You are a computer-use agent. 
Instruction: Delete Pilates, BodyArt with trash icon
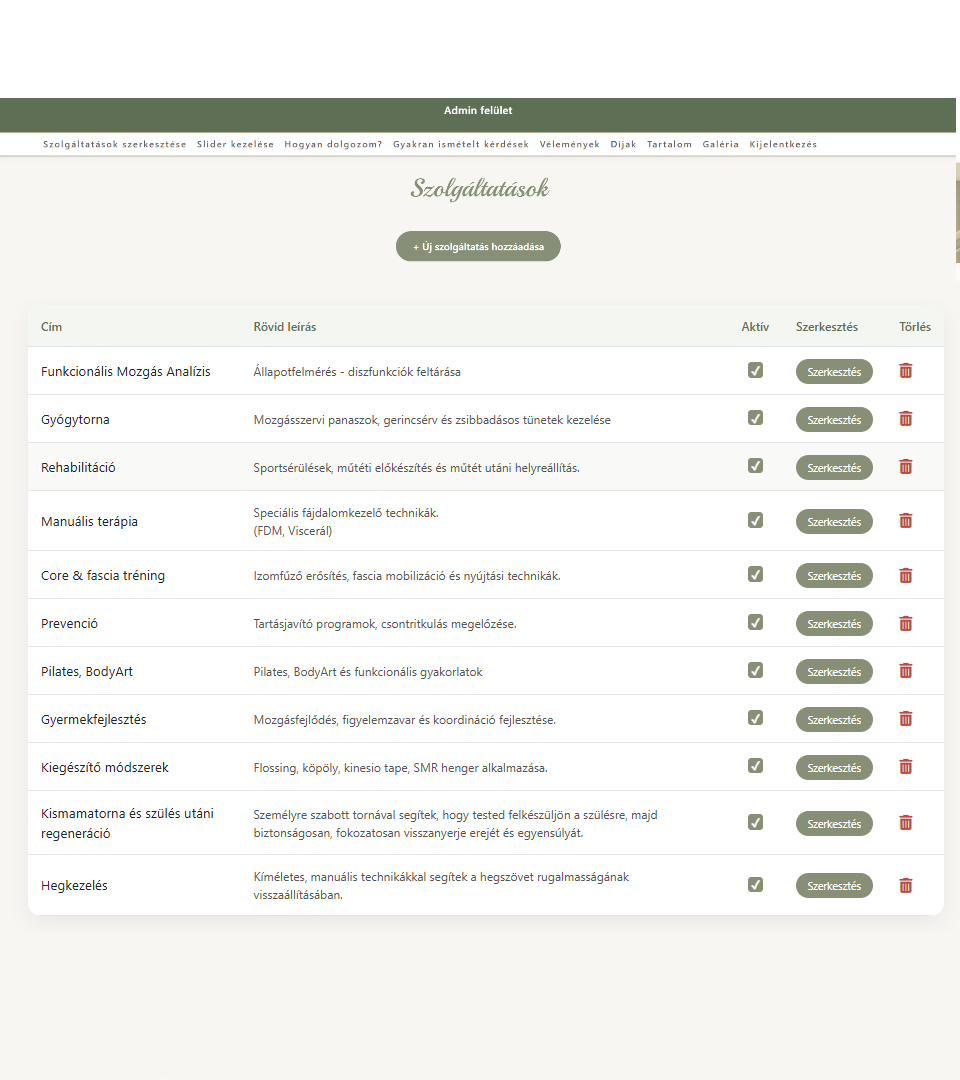pos(905,671)
